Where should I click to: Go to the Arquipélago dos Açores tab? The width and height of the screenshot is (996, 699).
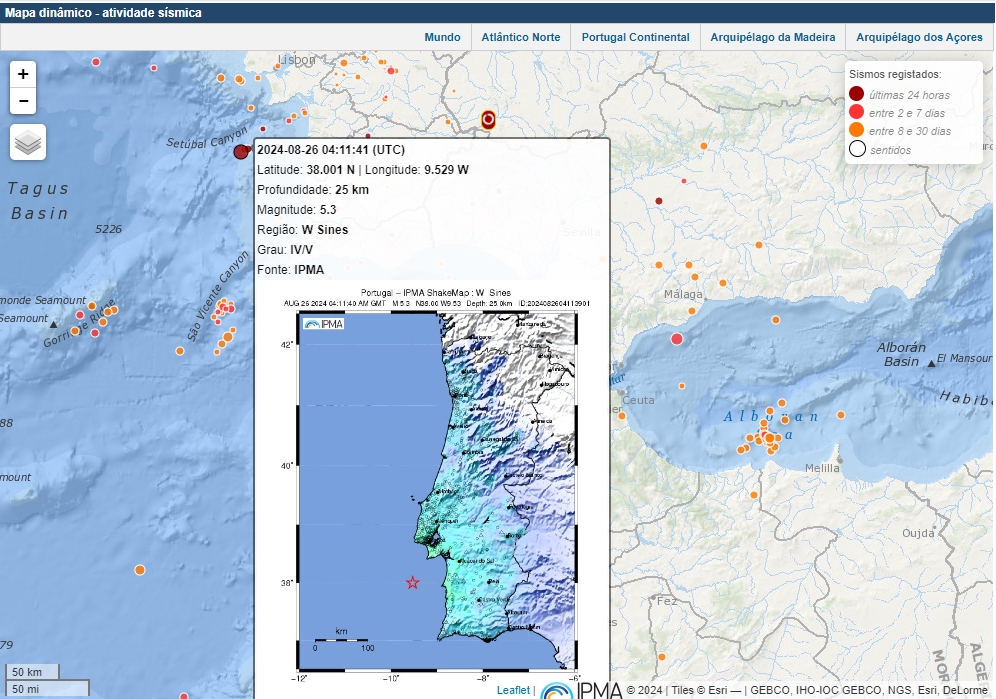tap(920, 37)
